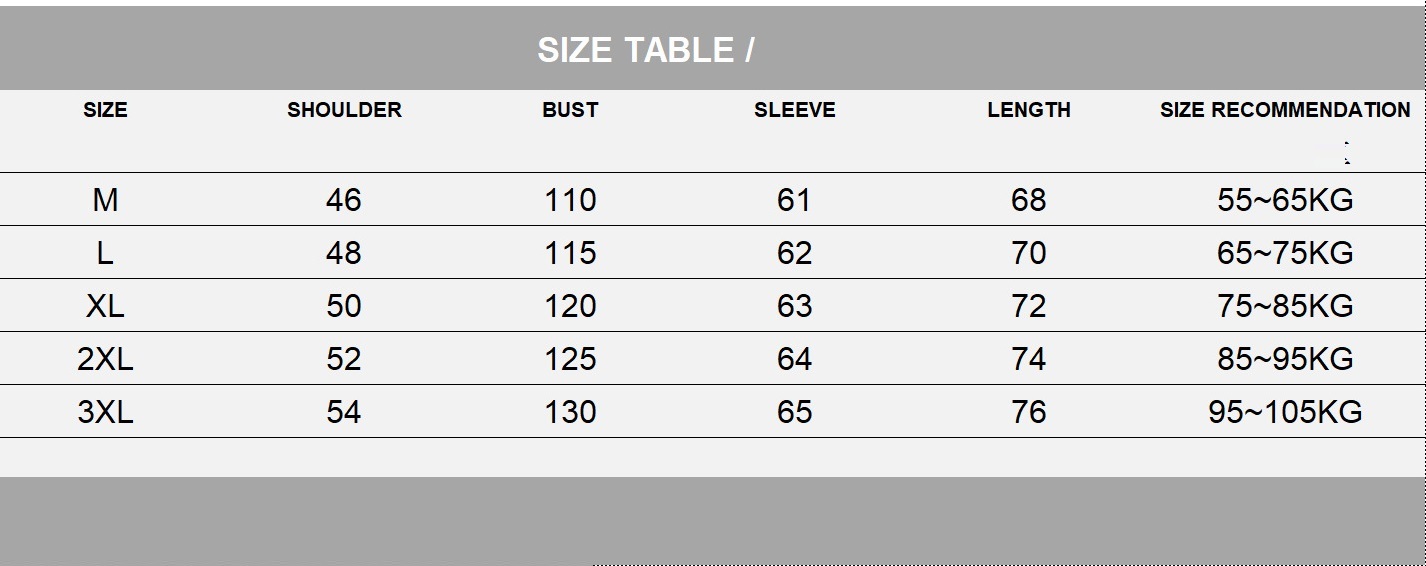Click the M size row label
Image resolution: width=1426 pixels, height=566 pixels.
tap(105, 200)
